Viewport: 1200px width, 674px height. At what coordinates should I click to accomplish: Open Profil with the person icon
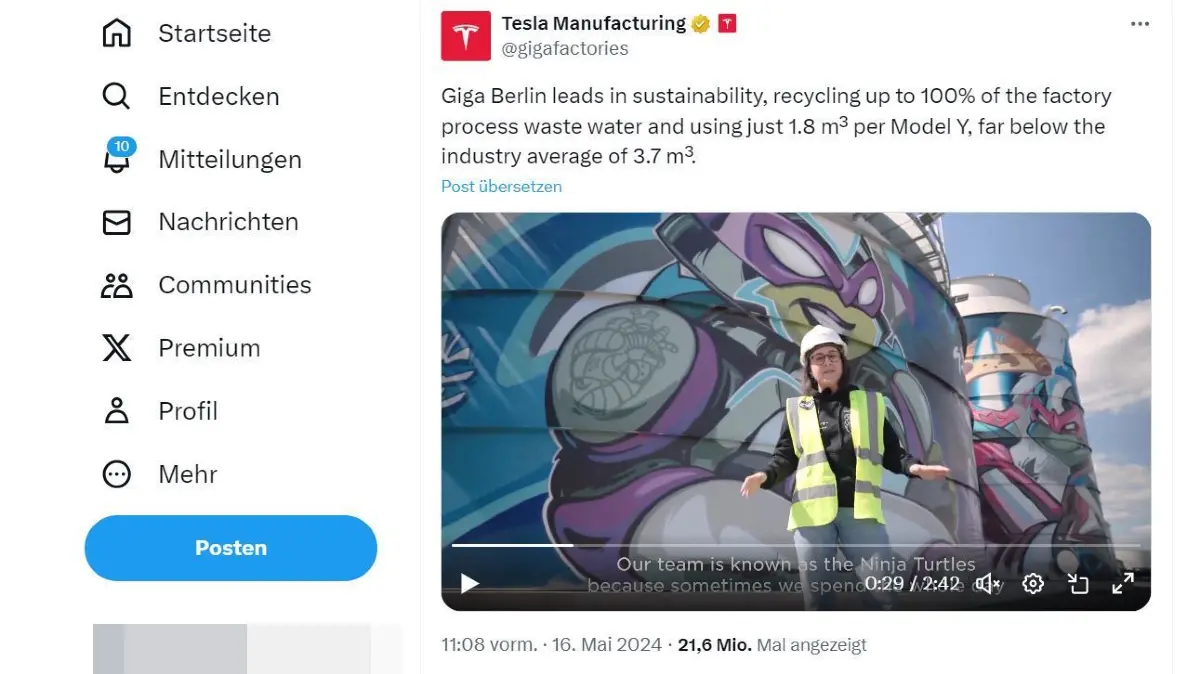pyautogui.click(x=116, y=411)
